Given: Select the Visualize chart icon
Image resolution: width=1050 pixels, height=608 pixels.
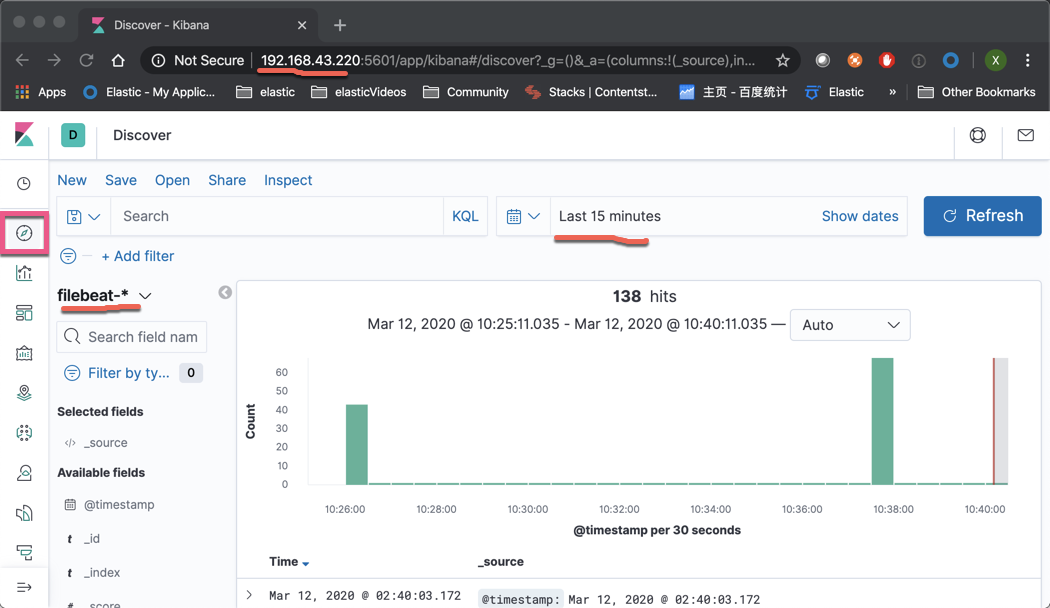Looking at the screenshot, I should (x=24, y=272).
